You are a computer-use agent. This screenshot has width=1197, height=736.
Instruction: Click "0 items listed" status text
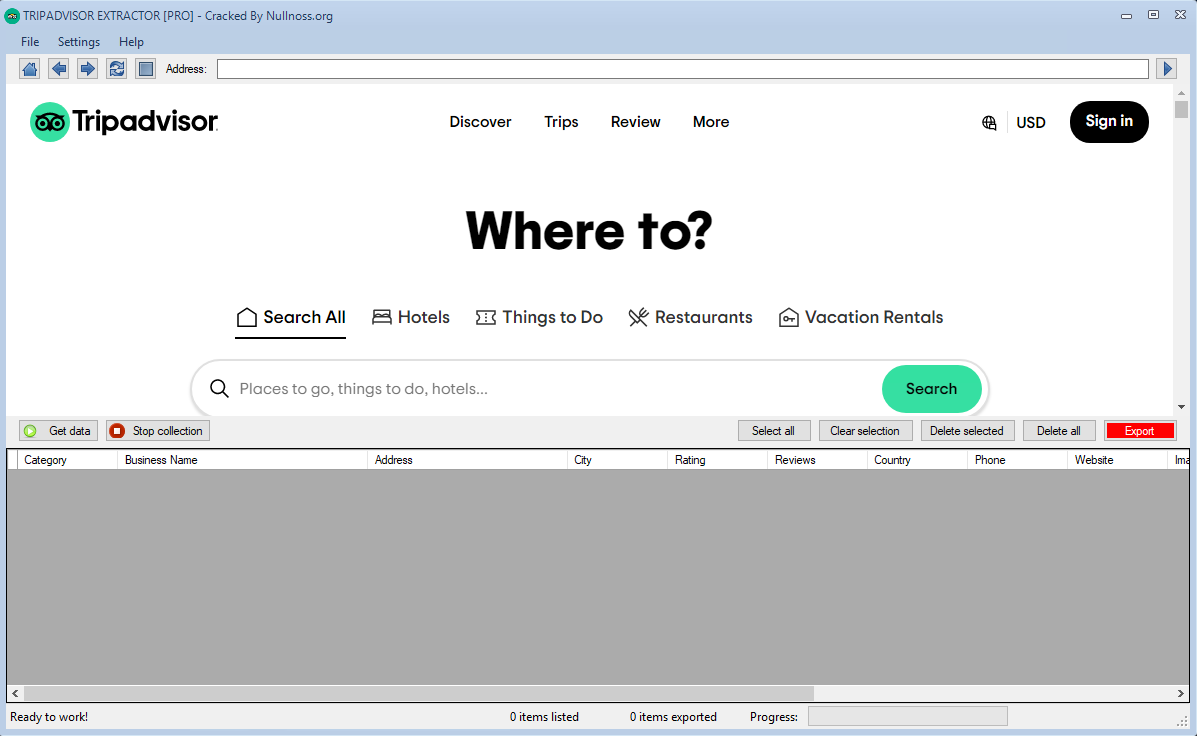(x=544, y=717)
